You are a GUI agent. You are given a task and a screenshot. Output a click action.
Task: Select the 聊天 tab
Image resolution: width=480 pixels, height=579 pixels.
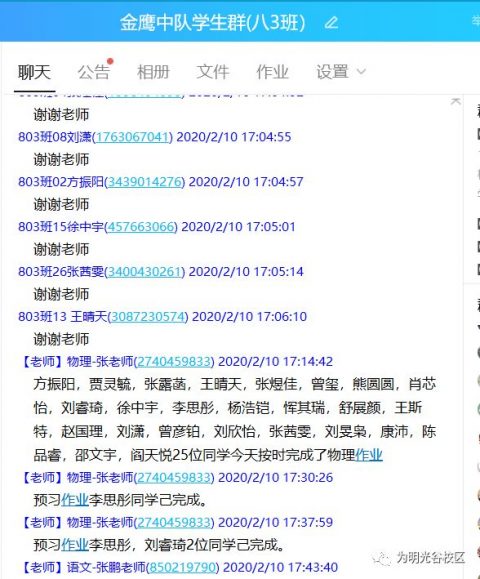(34, 71)
